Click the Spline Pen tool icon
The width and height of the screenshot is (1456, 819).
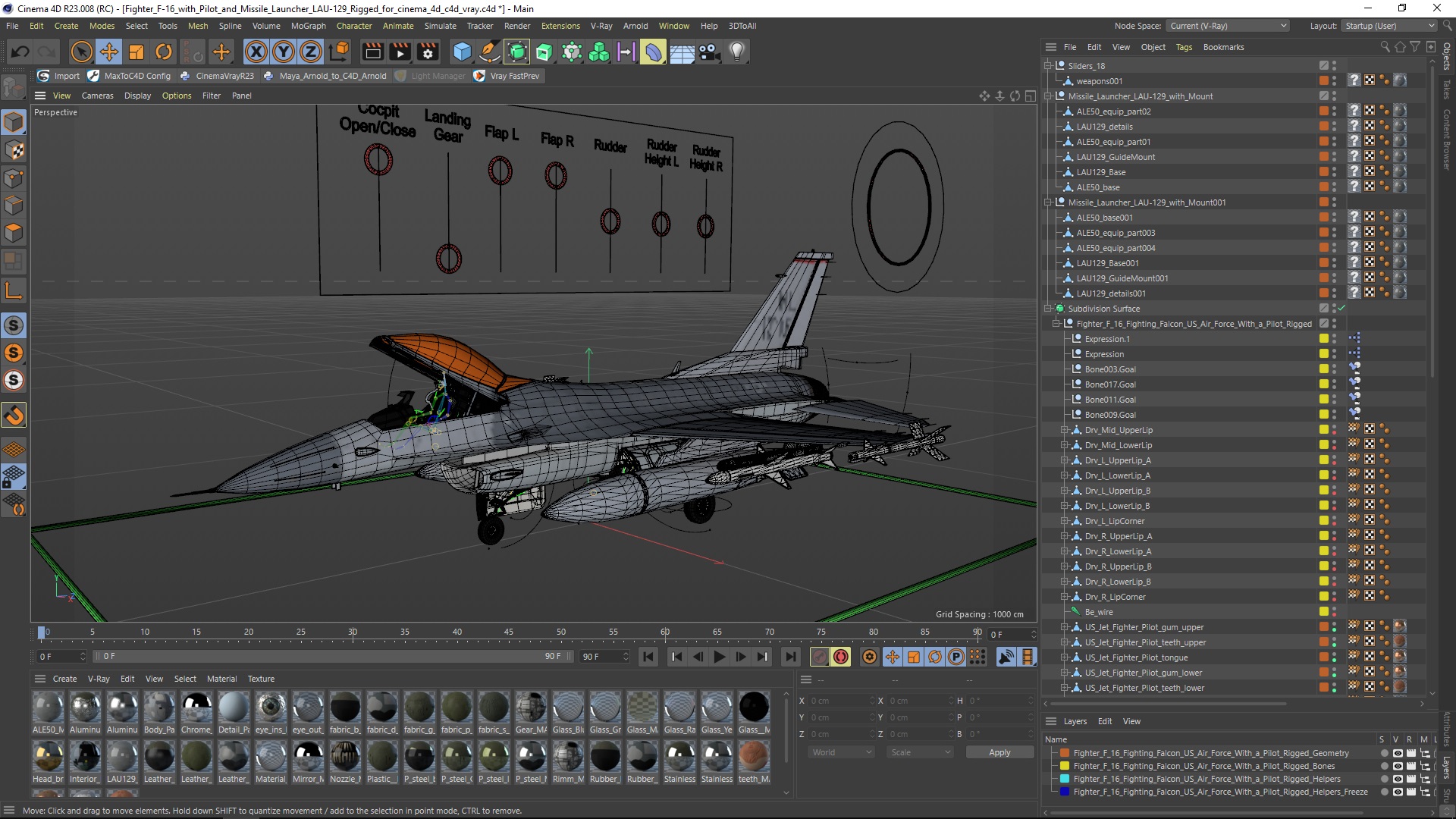pos(490,52)
